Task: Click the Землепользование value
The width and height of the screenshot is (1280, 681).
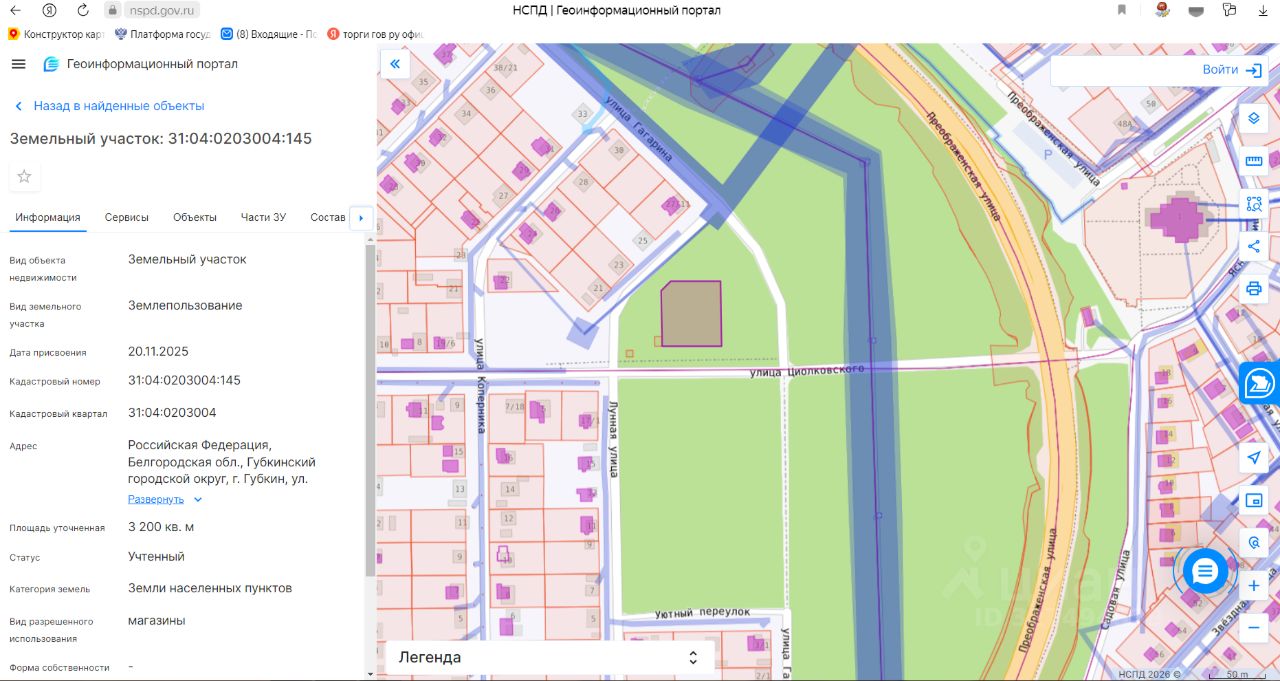Action: pyautogui.click(x=185, y=306)
